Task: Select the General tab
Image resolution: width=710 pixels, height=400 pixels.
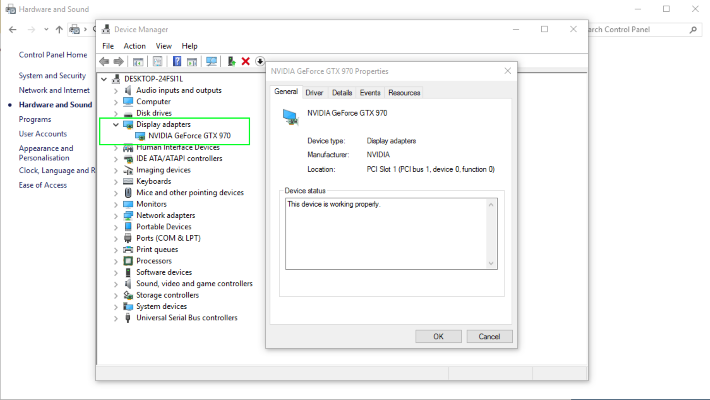Action: click(x=286, y=92)
